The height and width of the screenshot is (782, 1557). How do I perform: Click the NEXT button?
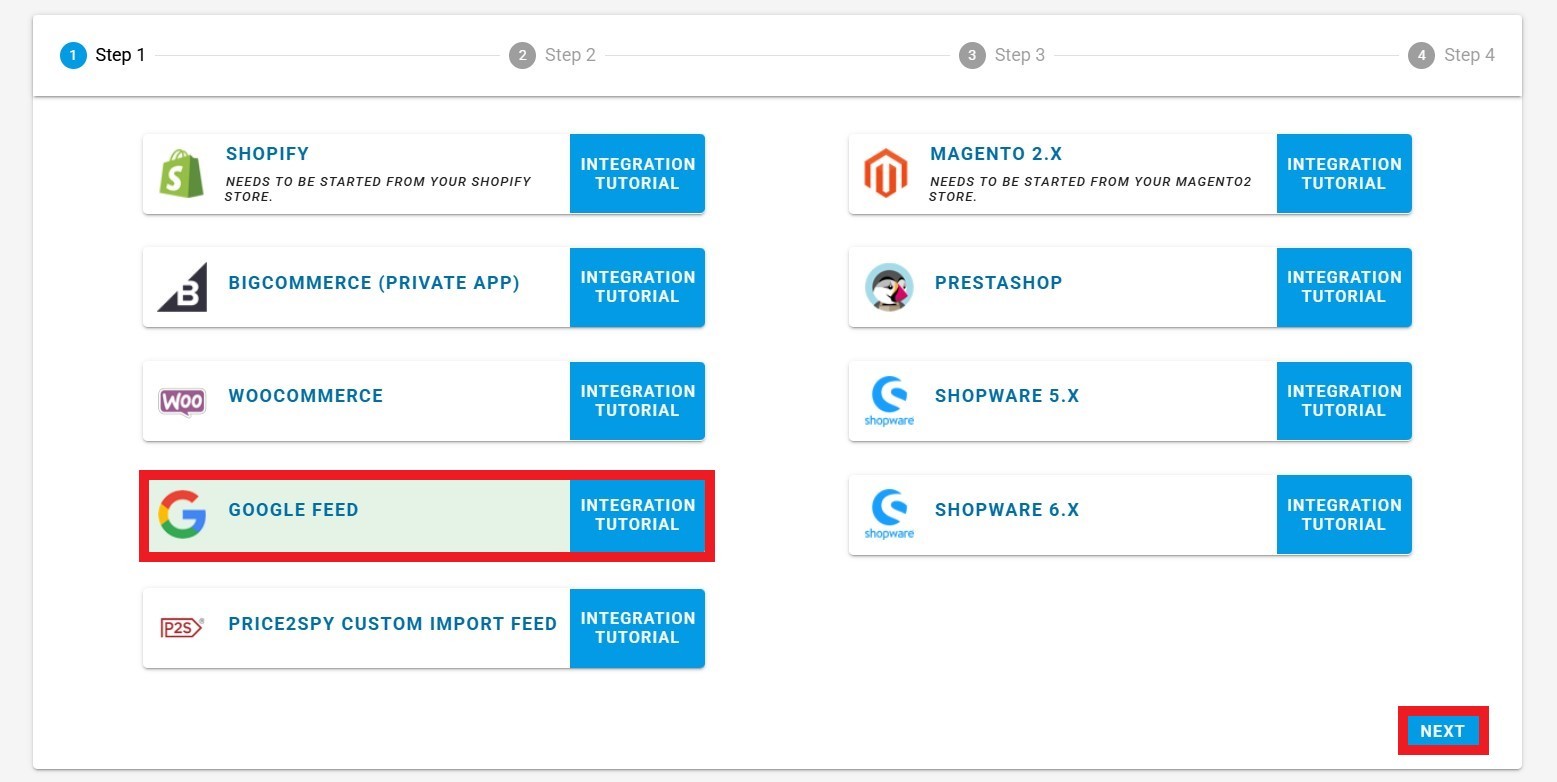click(1442, 731)
